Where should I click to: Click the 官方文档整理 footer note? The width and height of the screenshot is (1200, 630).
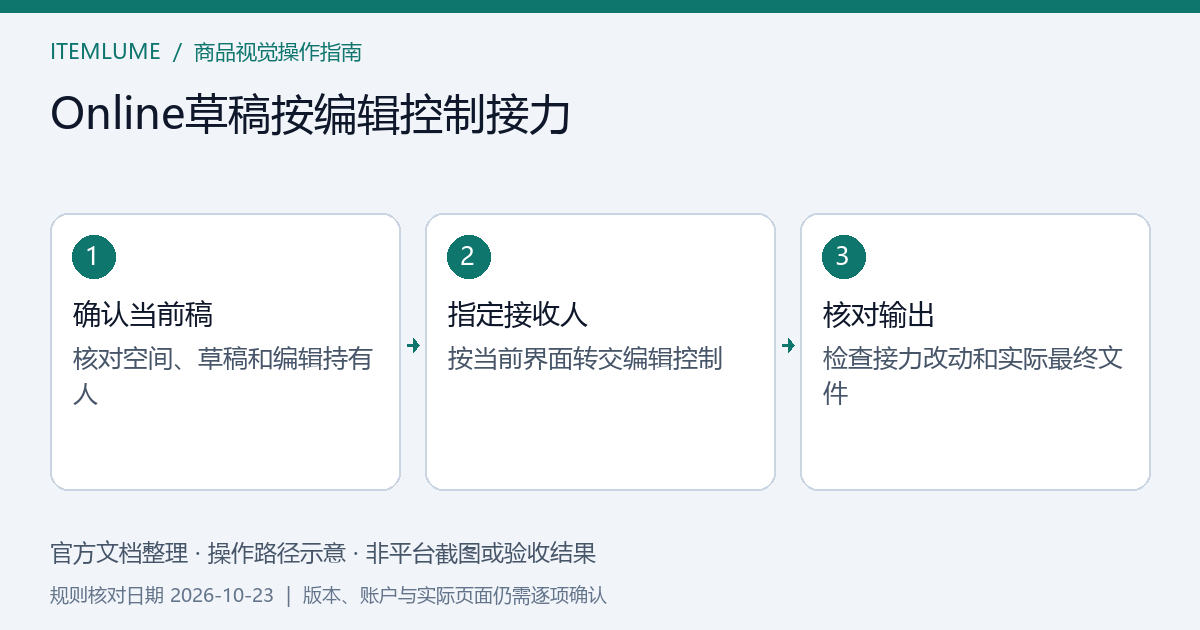point(119,553)
